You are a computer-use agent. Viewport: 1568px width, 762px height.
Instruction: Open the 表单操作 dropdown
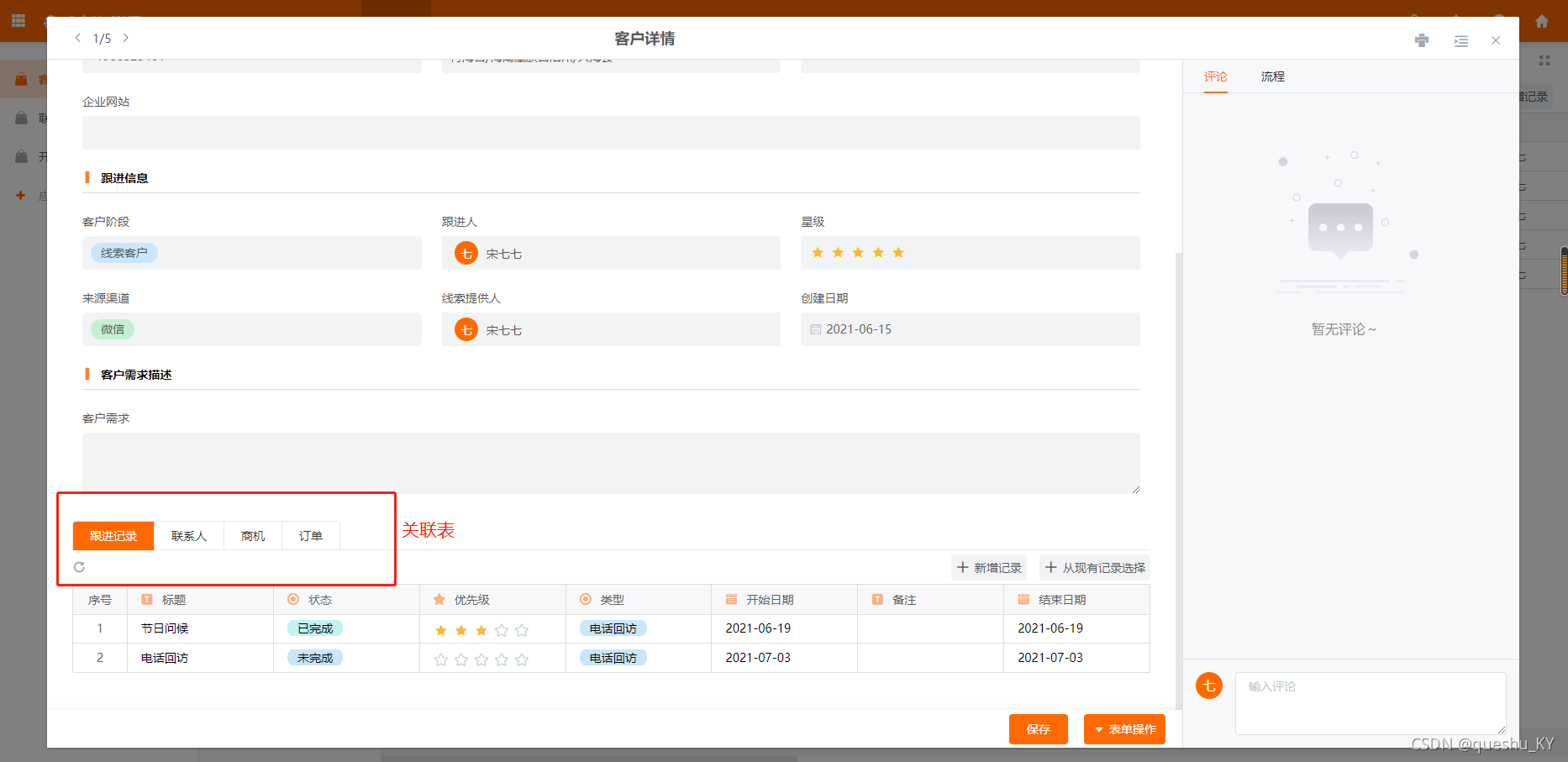point(1124,729)
